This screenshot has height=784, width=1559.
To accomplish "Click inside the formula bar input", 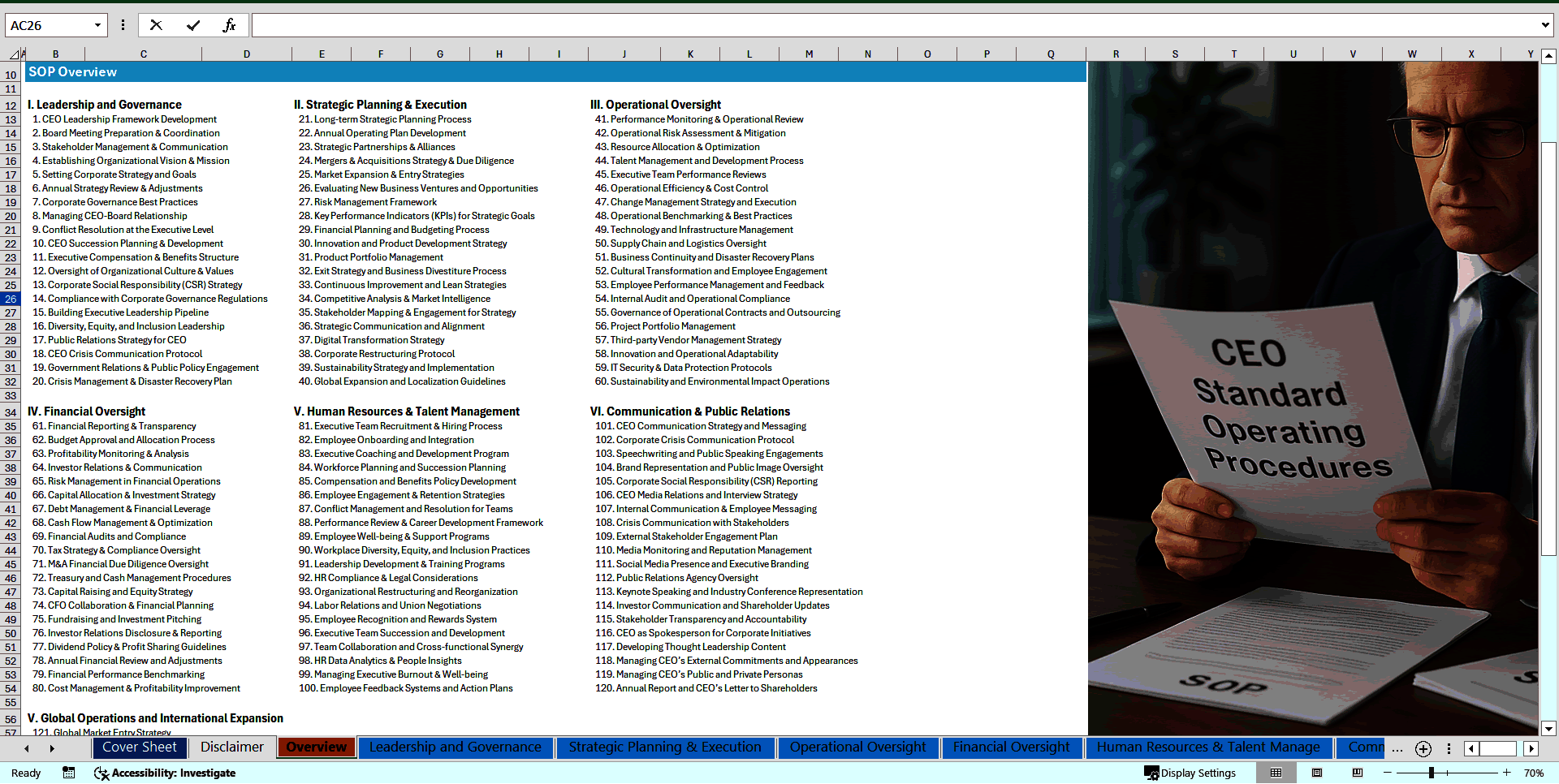I will coord(893,25).
